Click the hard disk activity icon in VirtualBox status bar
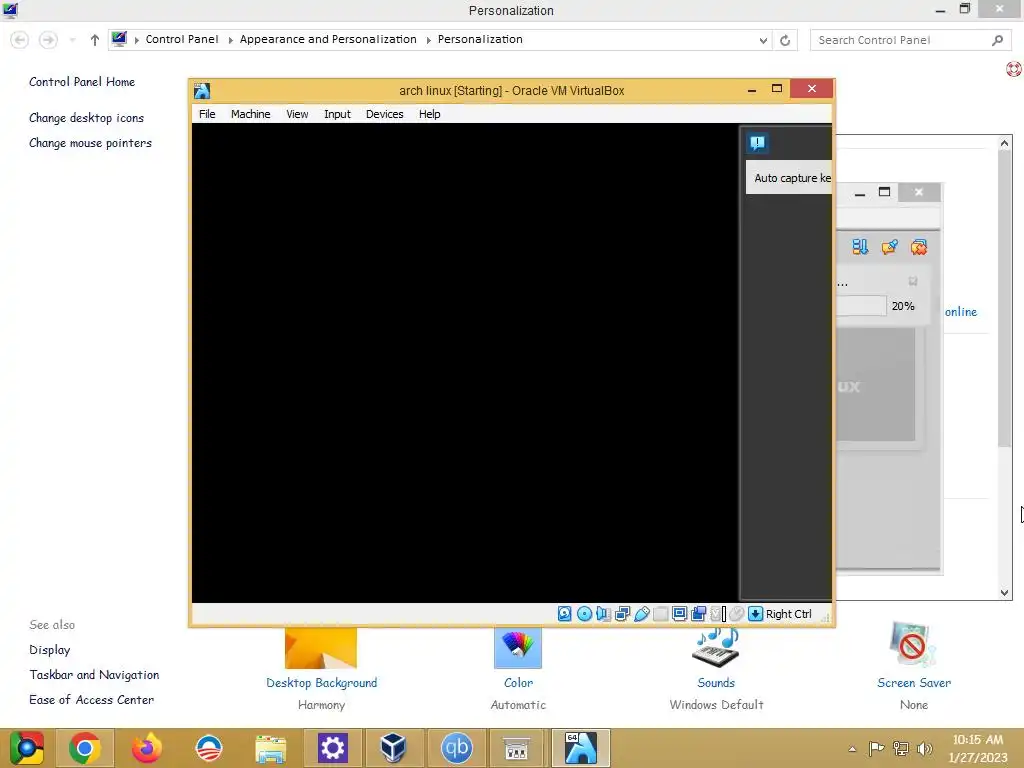 click(x=564, y=614)
